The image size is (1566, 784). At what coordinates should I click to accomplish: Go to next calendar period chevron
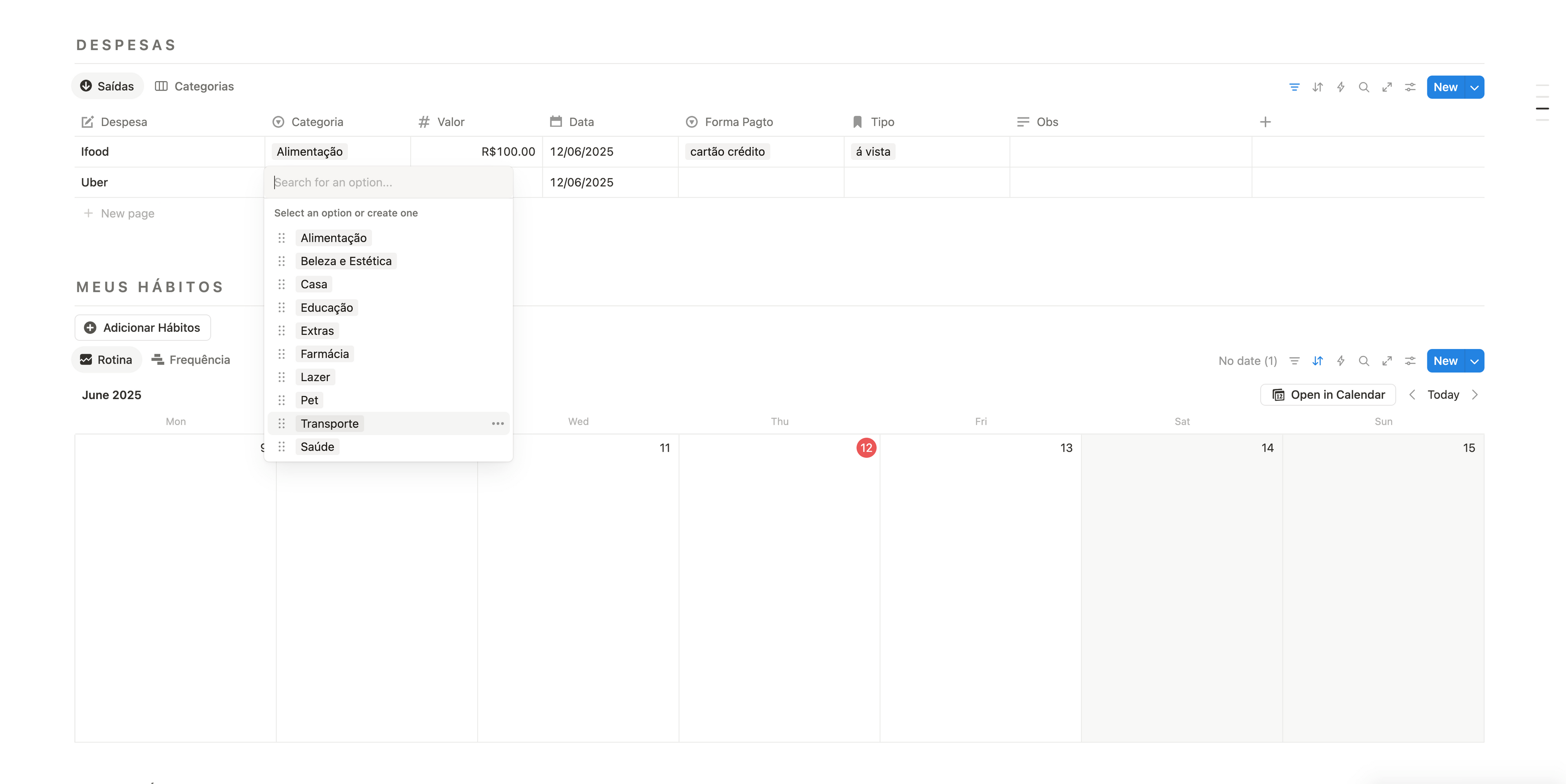(x=1474, y=395)
